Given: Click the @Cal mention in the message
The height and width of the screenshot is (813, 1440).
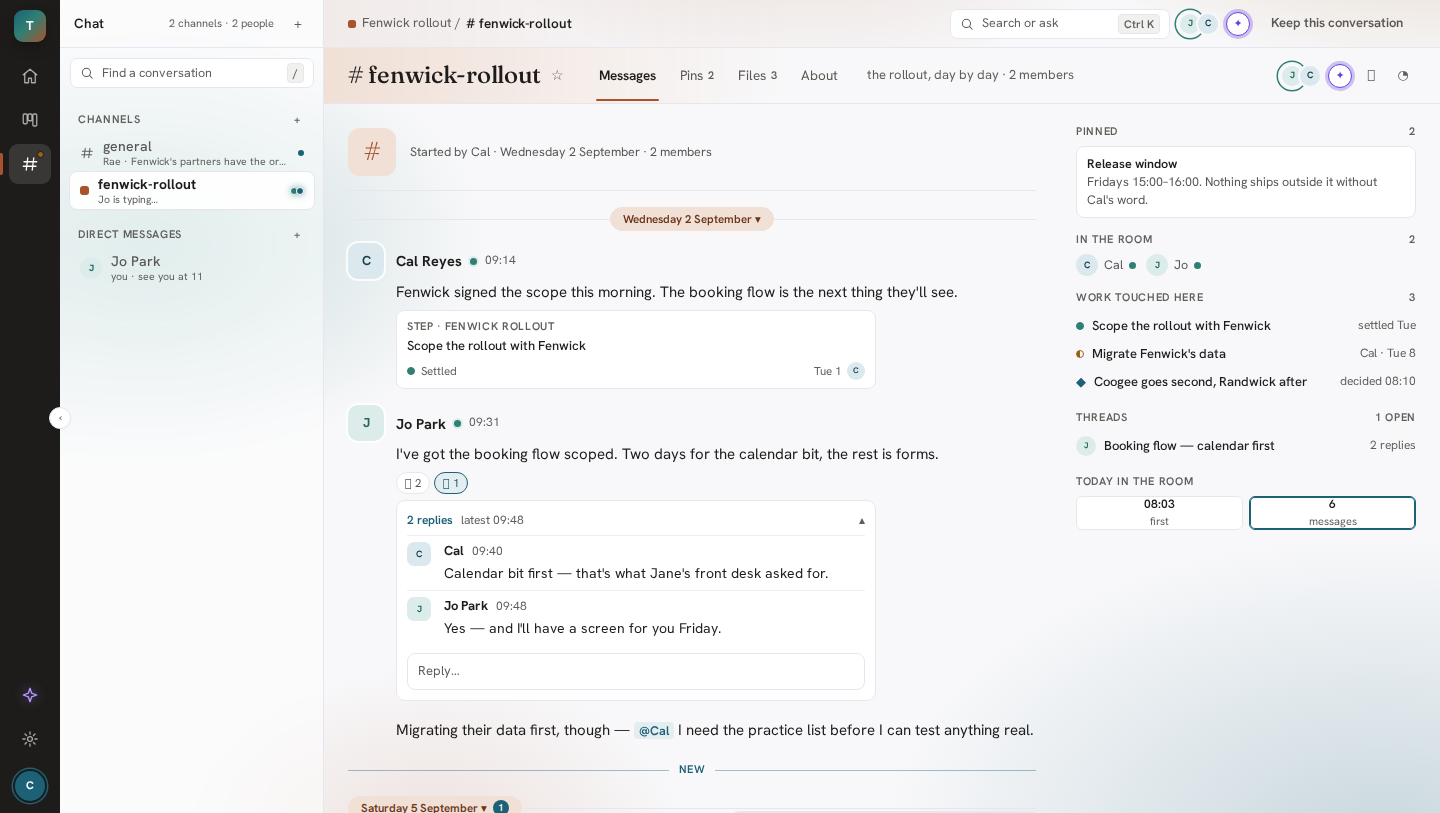Looking at the screenshot, I should pos(654,731).
